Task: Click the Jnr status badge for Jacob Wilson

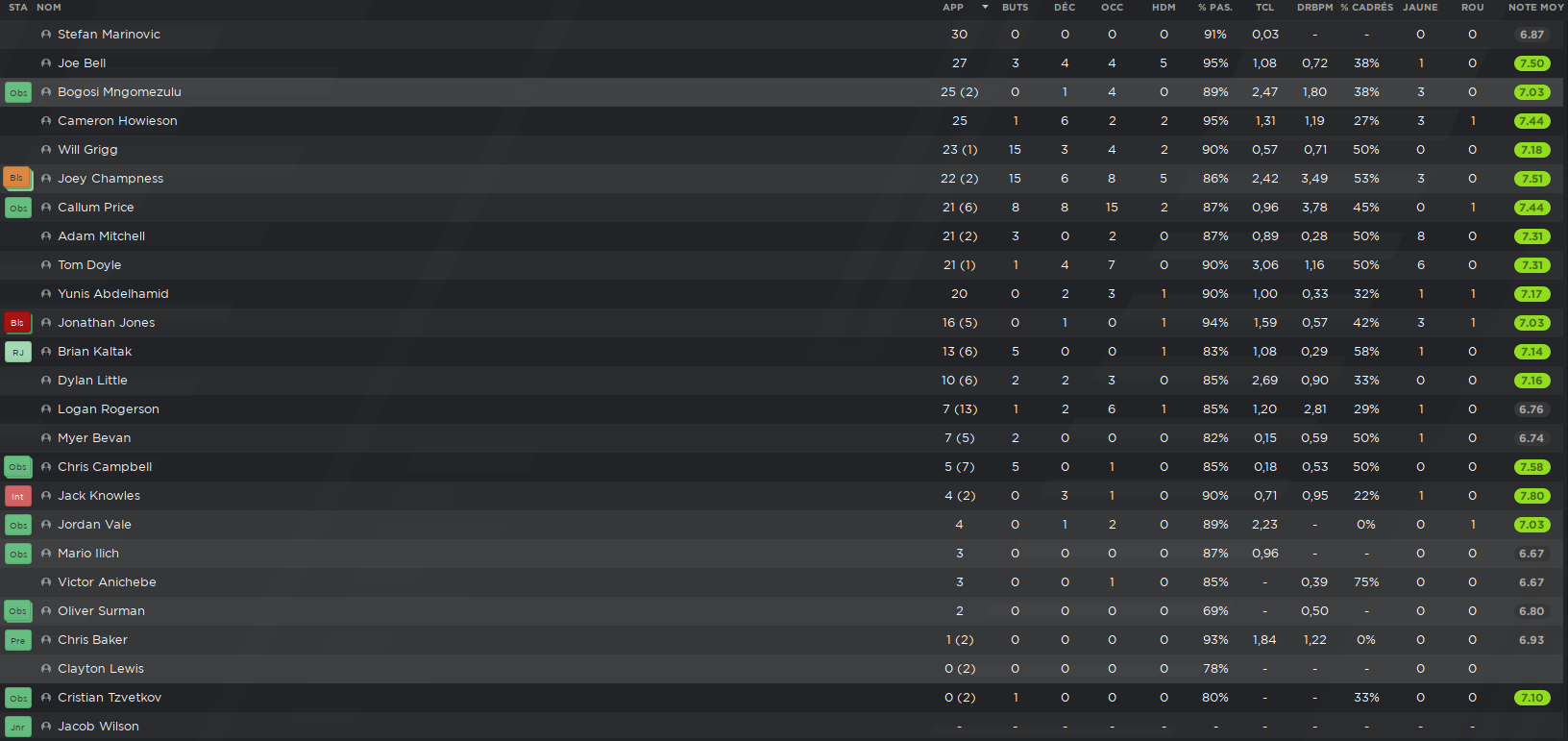Action: coord(18,727)
